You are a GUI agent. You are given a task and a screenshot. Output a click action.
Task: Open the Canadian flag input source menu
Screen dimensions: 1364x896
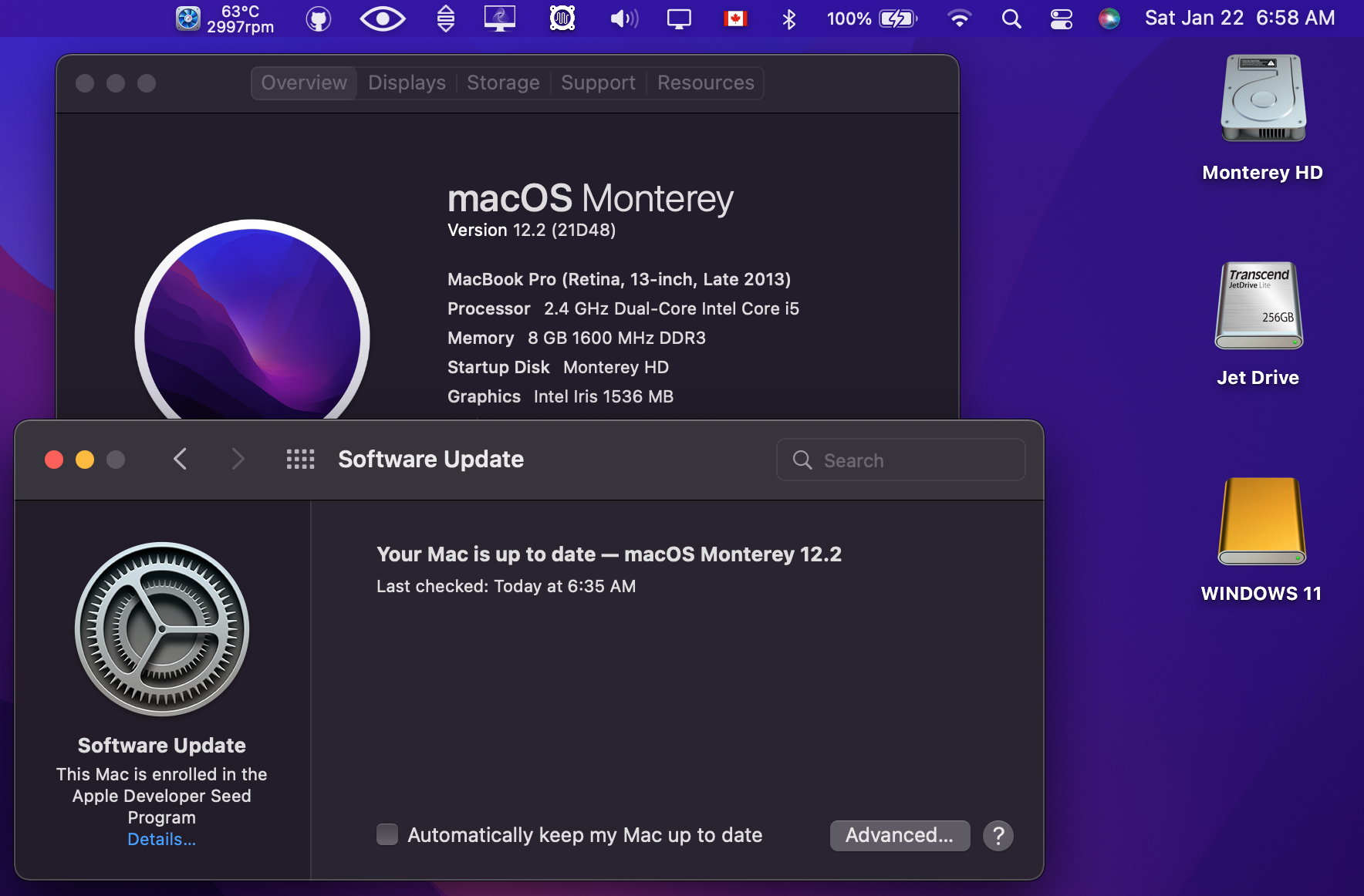click(735, 19)
